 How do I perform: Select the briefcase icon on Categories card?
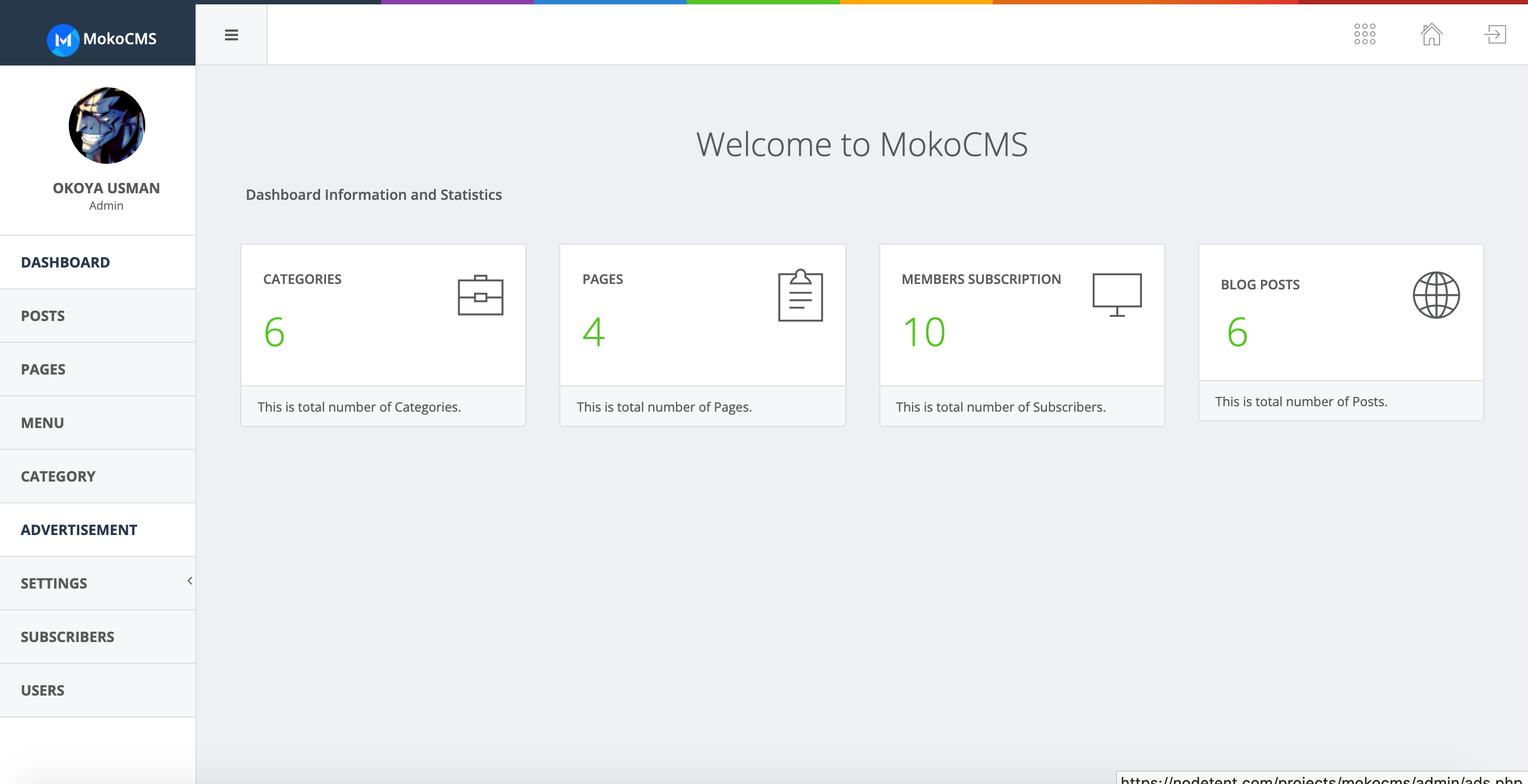[479, 295]
